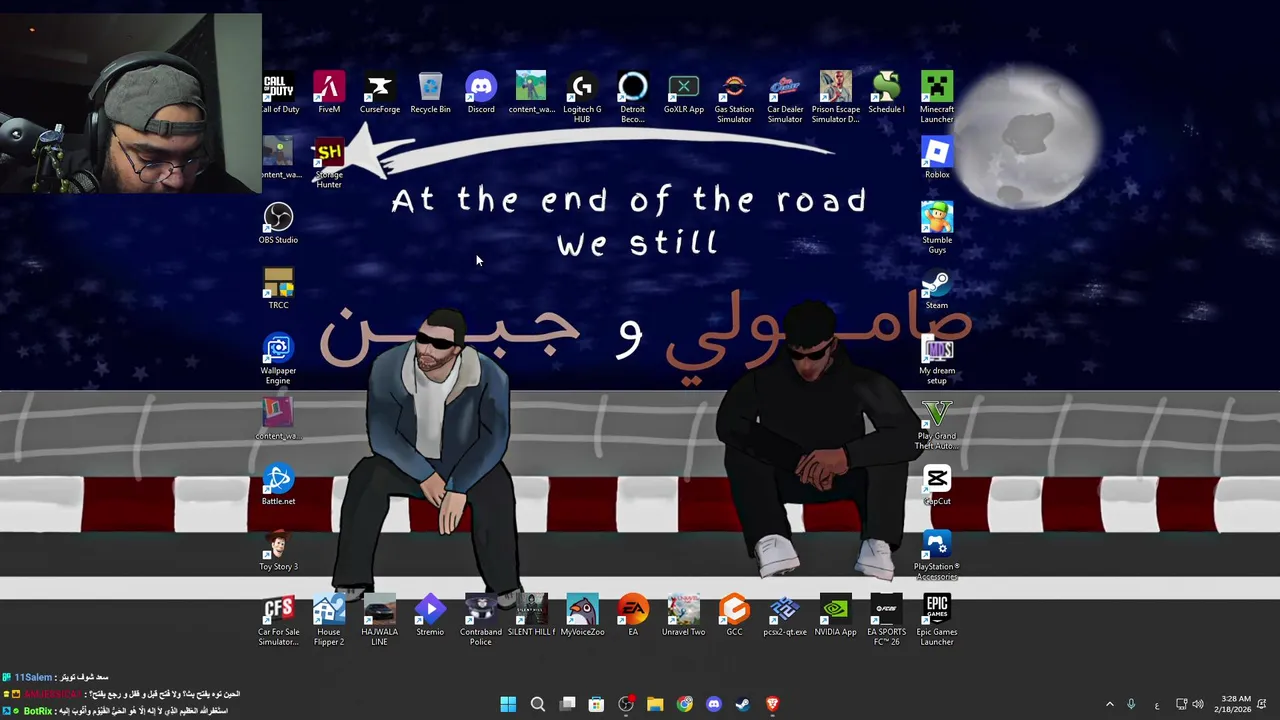
Task: Launch the GoXLR App icon
Action: [684, 93]
